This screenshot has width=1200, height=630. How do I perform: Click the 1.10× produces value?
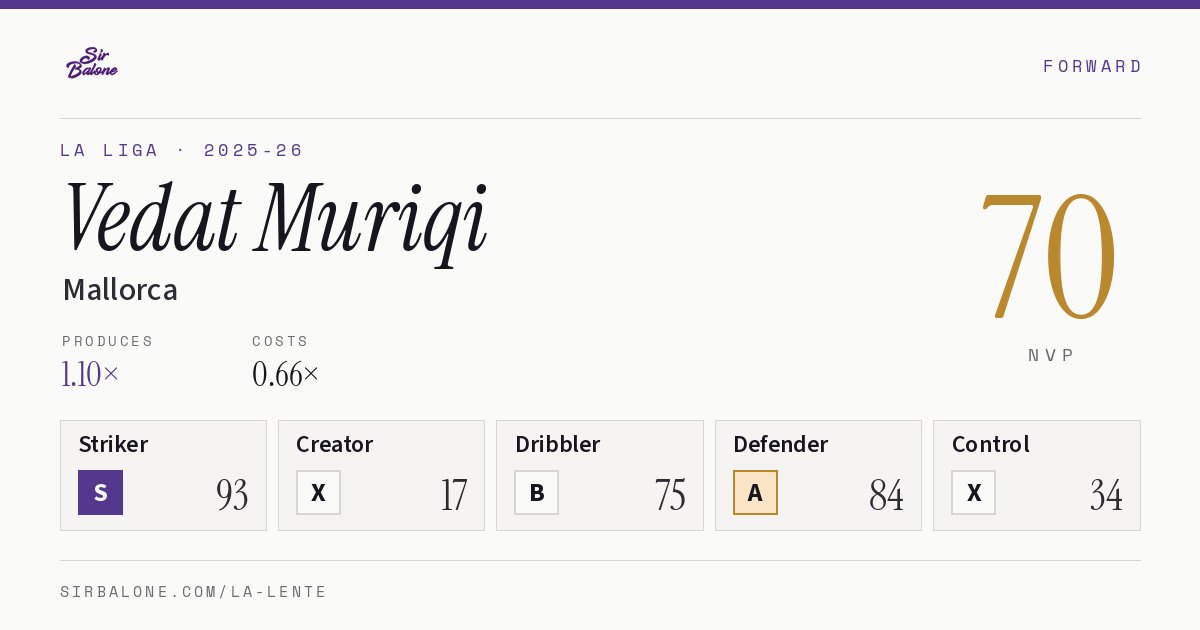90,374
